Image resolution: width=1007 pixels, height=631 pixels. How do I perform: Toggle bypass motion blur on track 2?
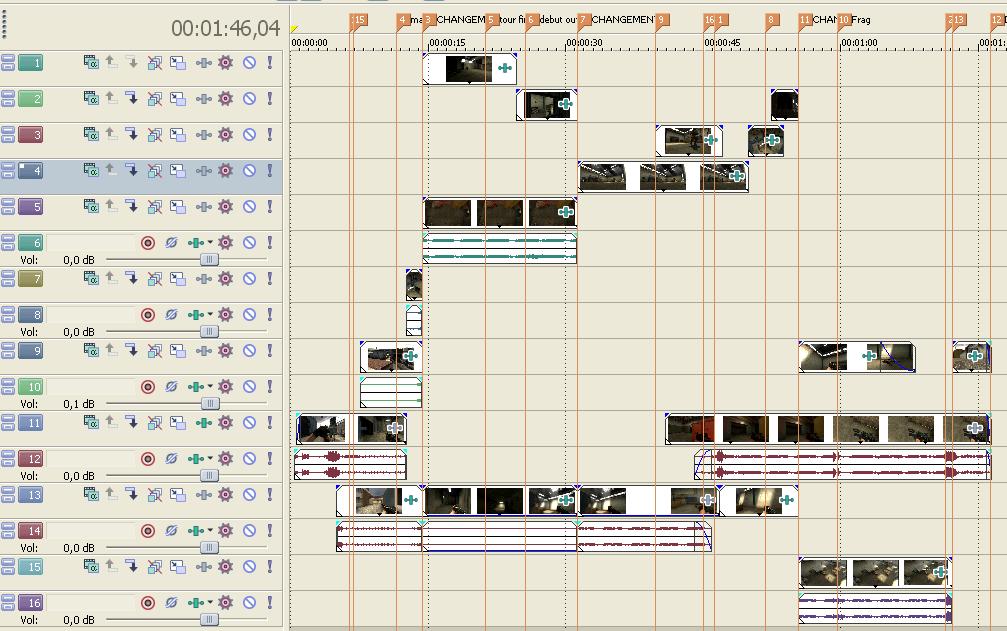pyautogui.click(x=155, y=98)
